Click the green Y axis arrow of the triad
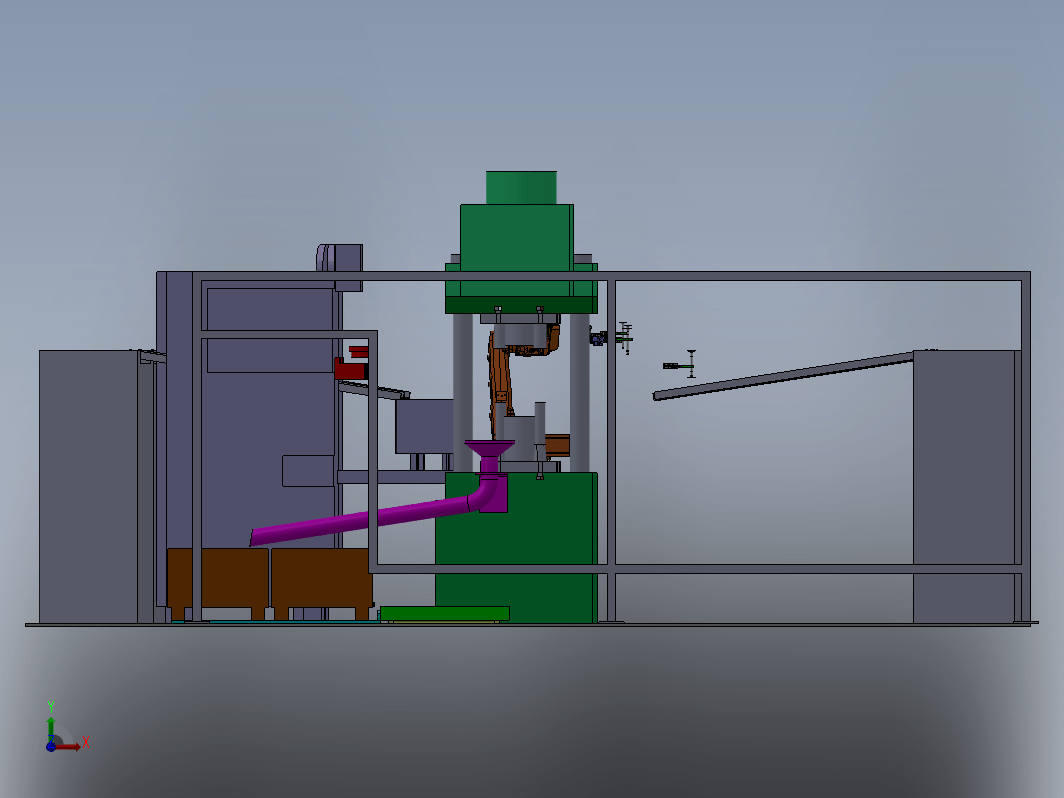The height and width of the screenshot is (798, 1064). point(51,729)
